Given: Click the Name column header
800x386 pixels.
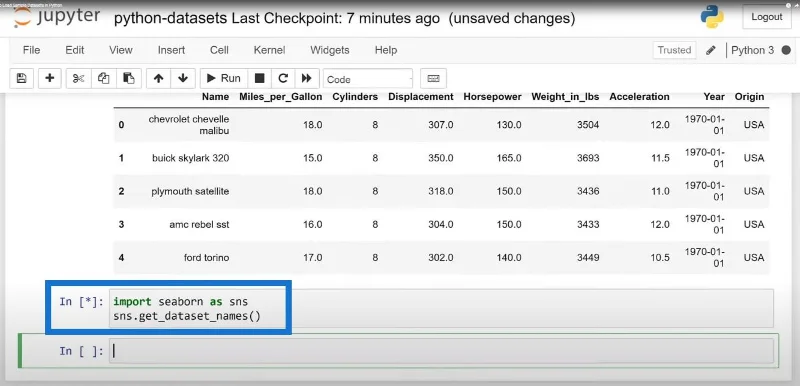Looking at the screenshot, I should click(x=215, y=96).
